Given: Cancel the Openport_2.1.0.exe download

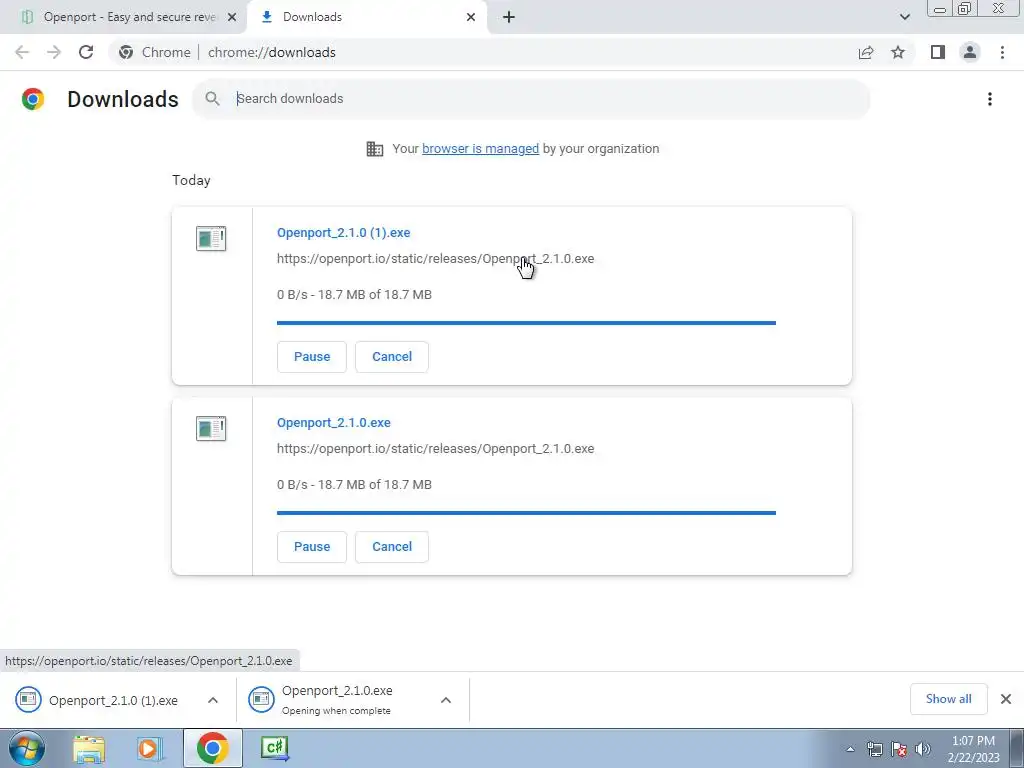Looking at the screenshot, I should click(x=392, y=547).
